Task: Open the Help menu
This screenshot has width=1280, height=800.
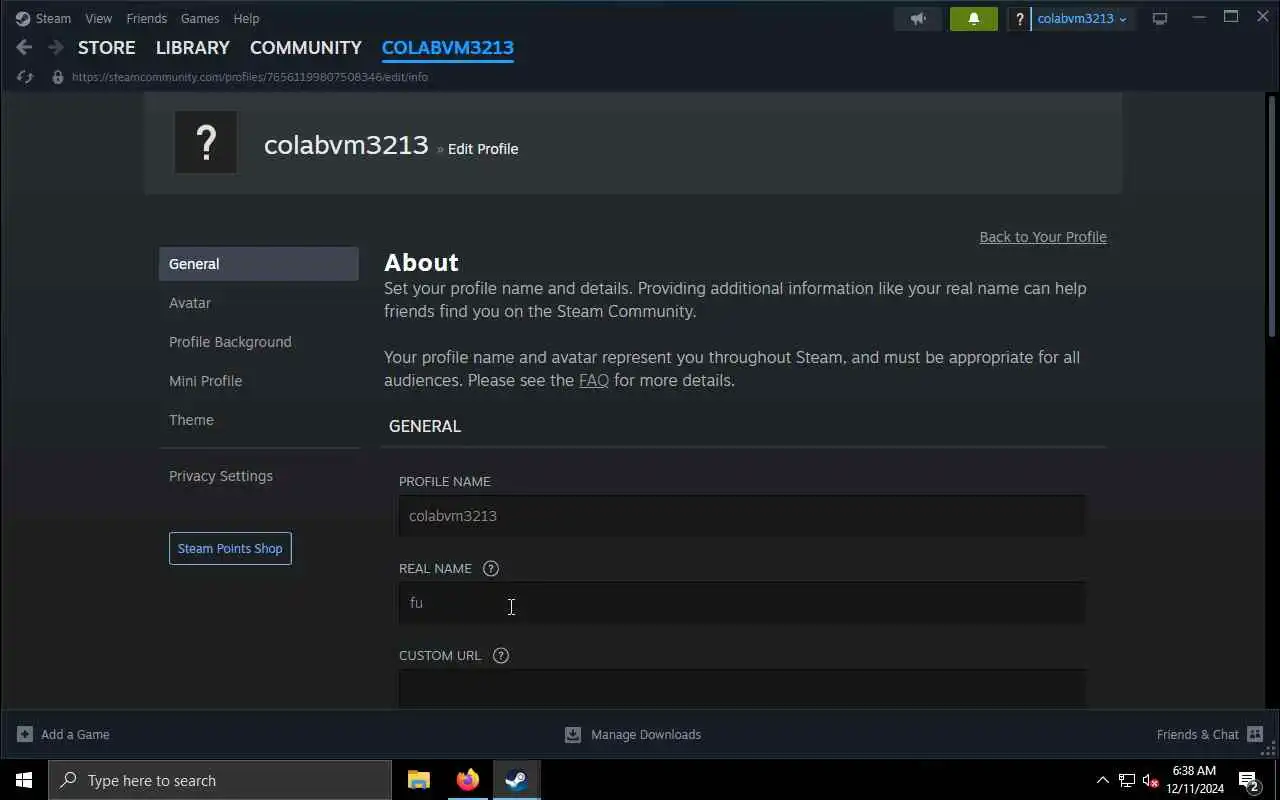Action: 246,18
